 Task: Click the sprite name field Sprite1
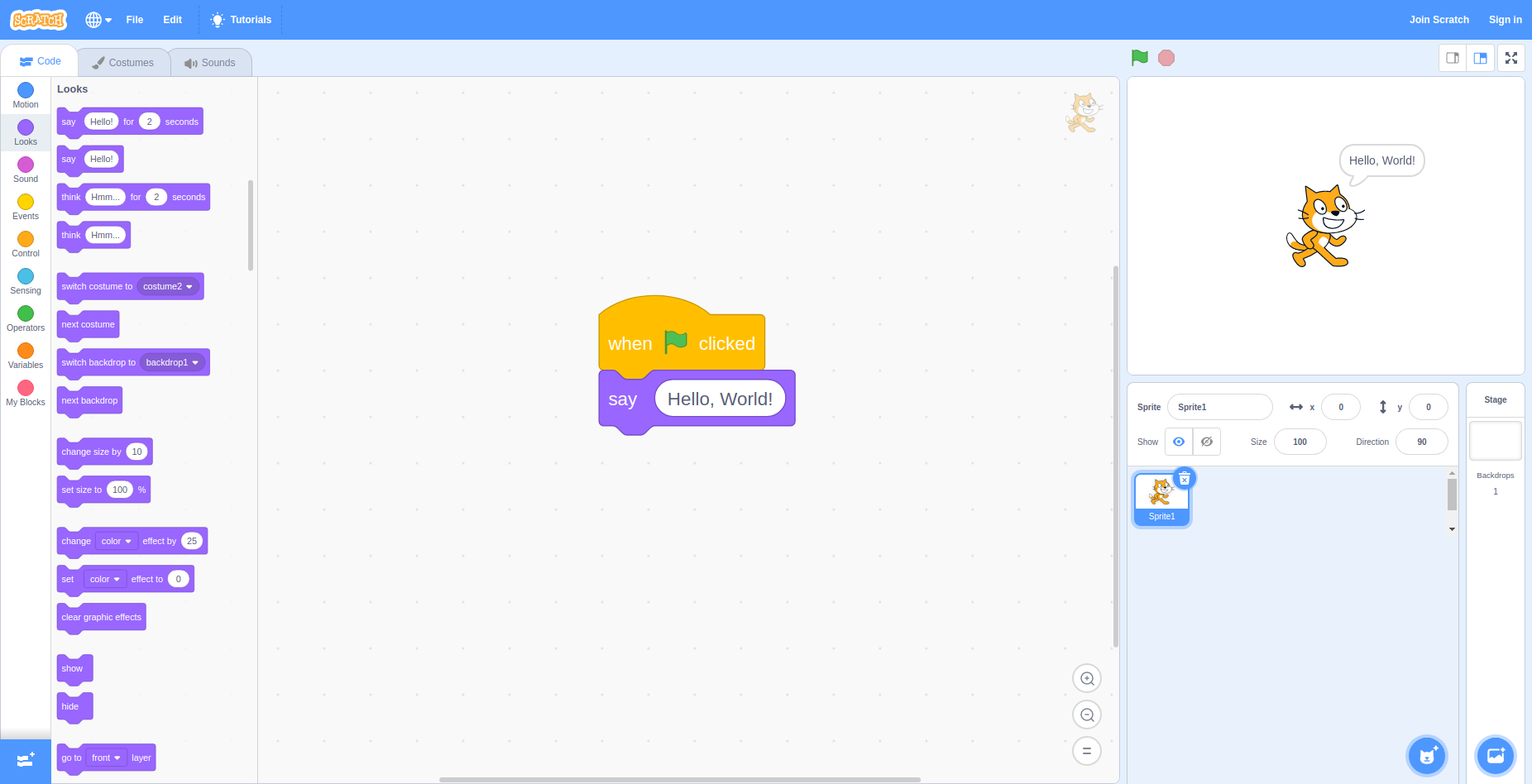pos(1219,407)
